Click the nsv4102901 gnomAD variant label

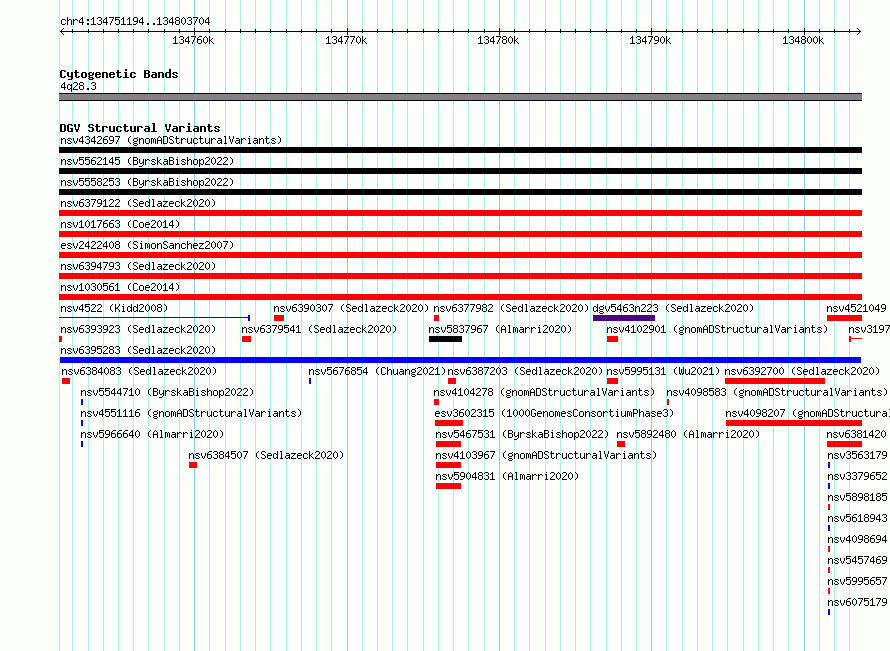tap(717, 329)
